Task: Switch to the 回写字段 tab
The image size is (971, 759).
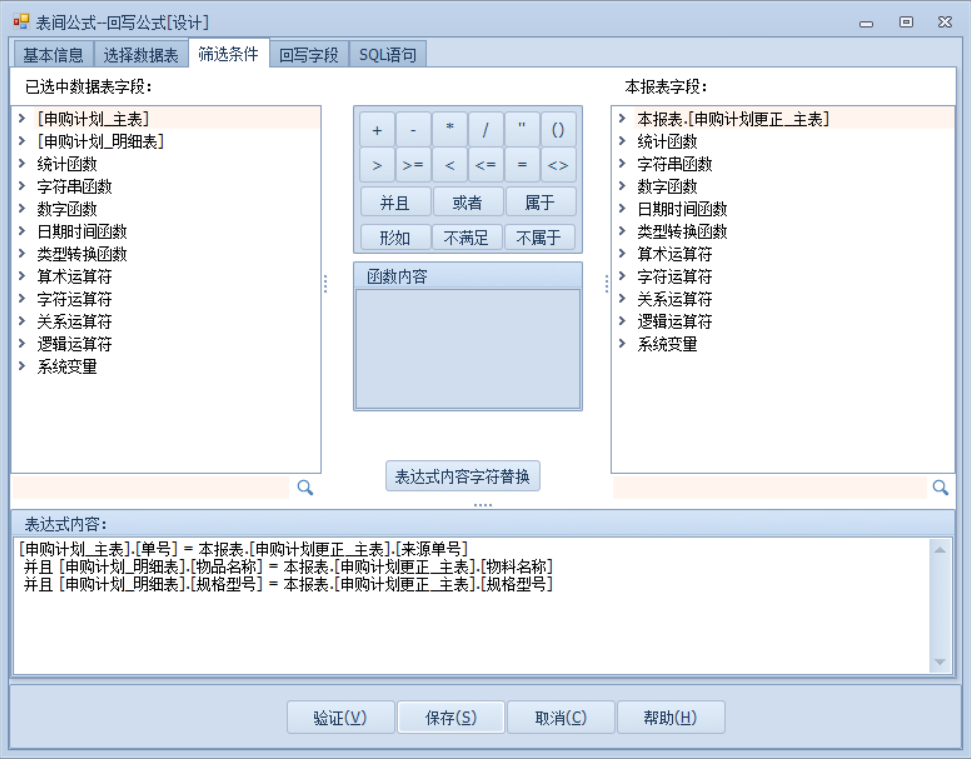Action: [309, 55]
